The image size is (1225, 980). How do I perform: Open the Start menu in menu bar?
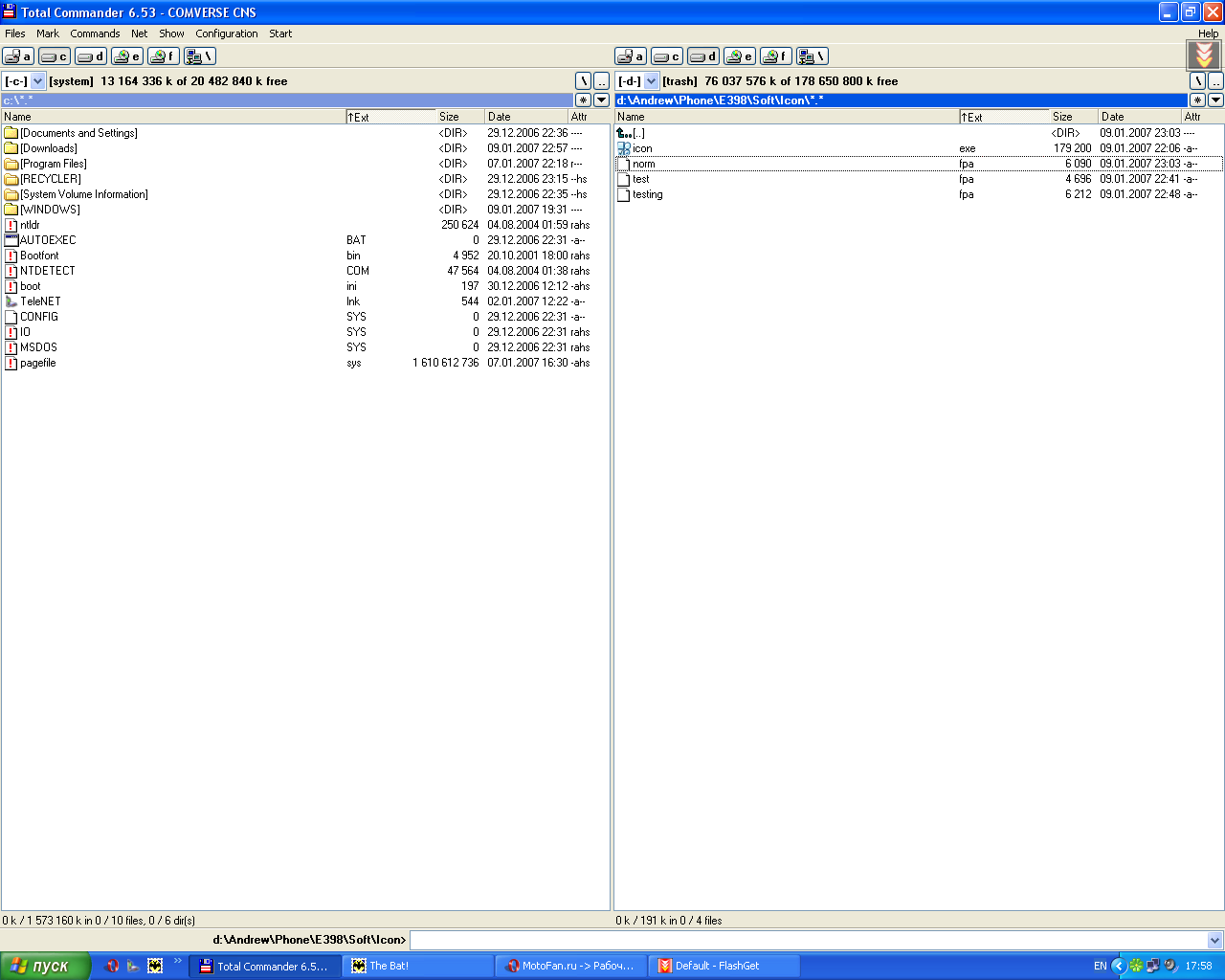[x=280, y=33]
